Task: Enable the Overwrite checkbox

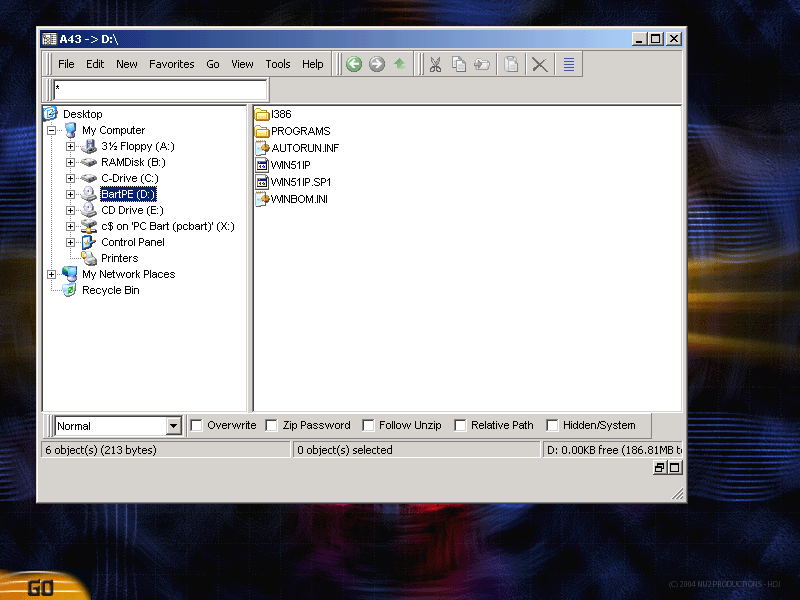Action: tap(196, 425)
